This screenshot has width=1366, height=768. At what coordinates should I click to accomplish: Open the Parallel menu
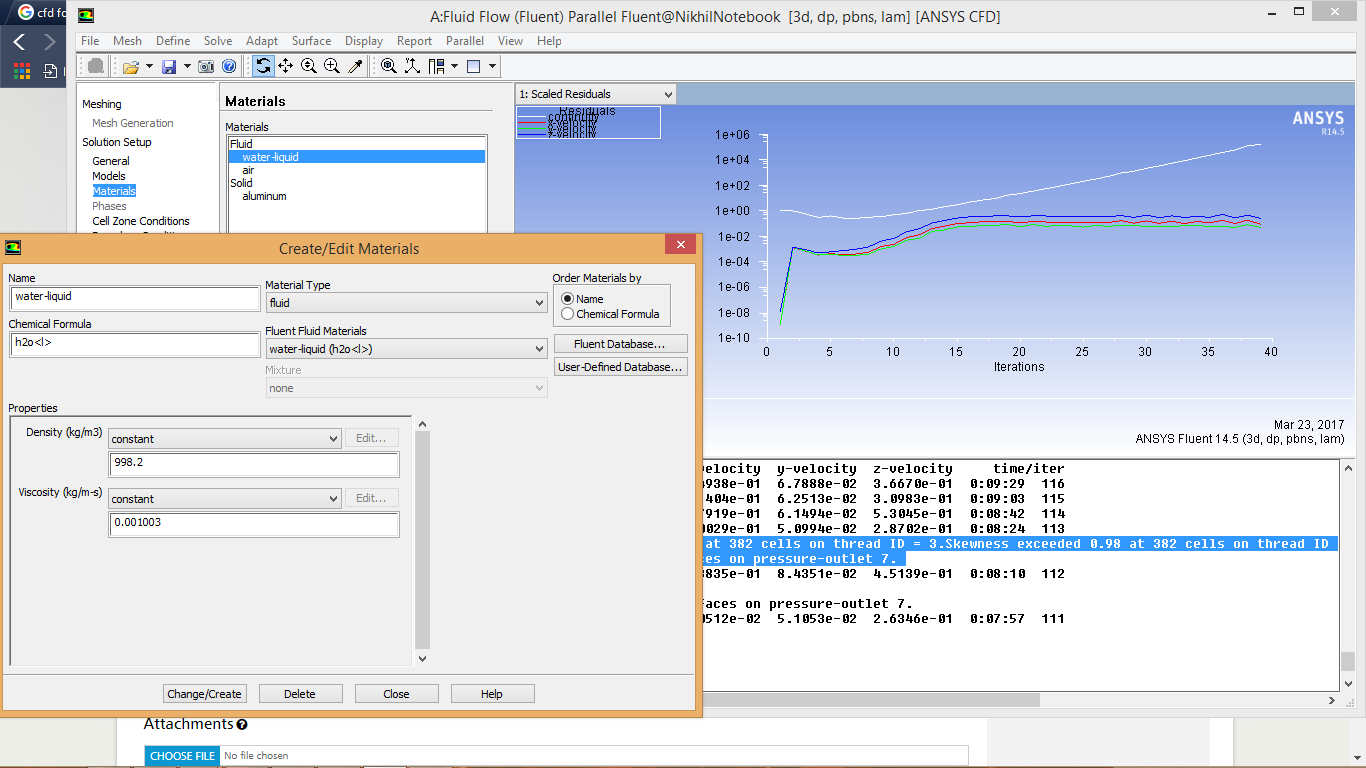(464, 41)
